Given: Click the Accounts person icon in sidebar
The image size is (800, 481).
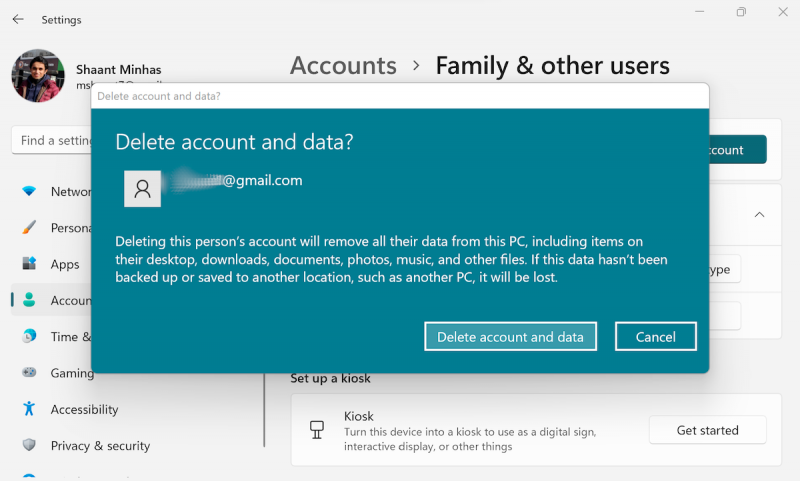Looking at the screenshot, I should [x=30, y=300].
